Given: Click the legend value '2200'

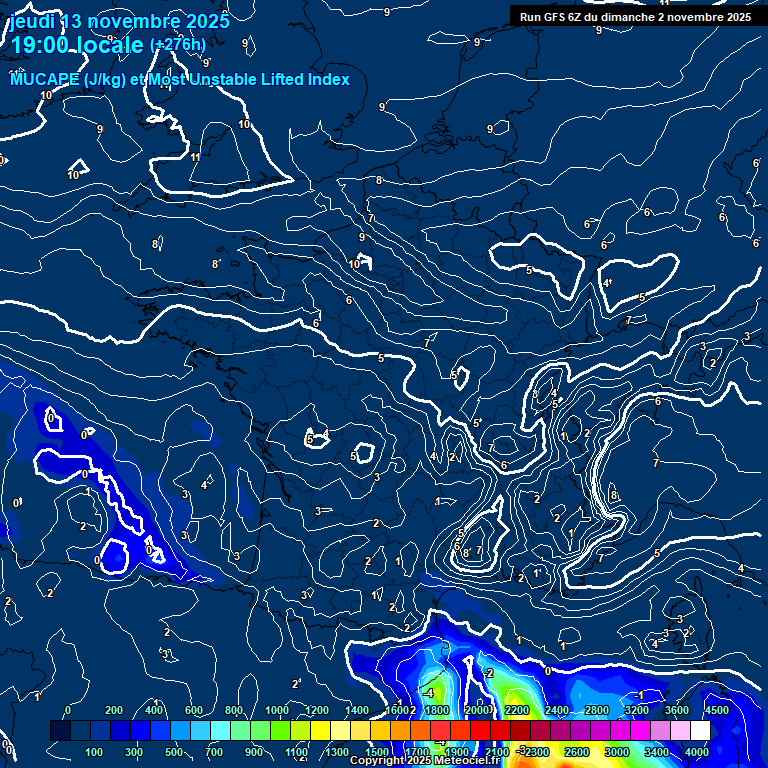Looking at the screenshot, I should [x=517, y=710].
